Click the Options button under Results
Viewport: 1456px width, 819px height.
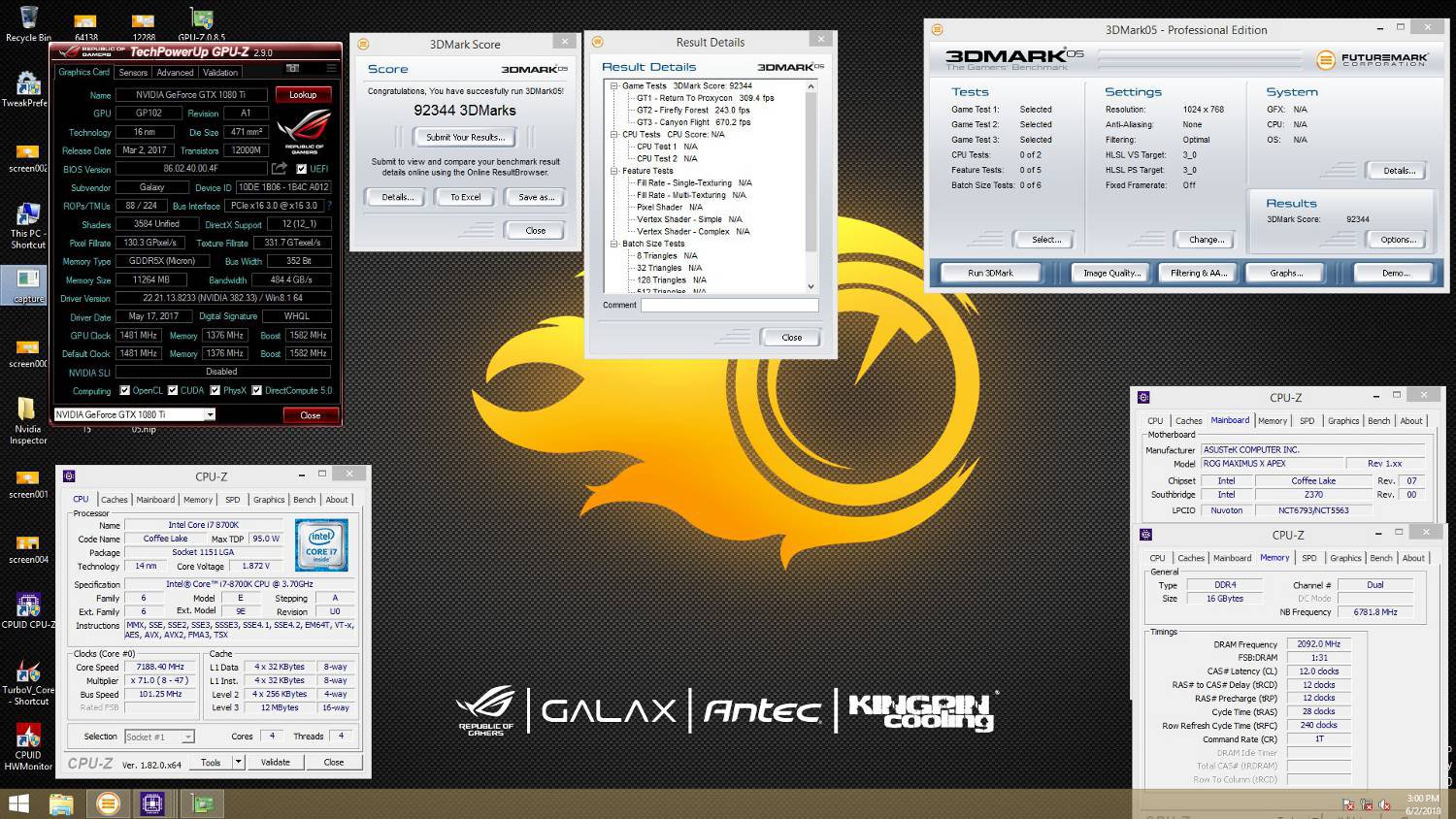point(1399,240)
